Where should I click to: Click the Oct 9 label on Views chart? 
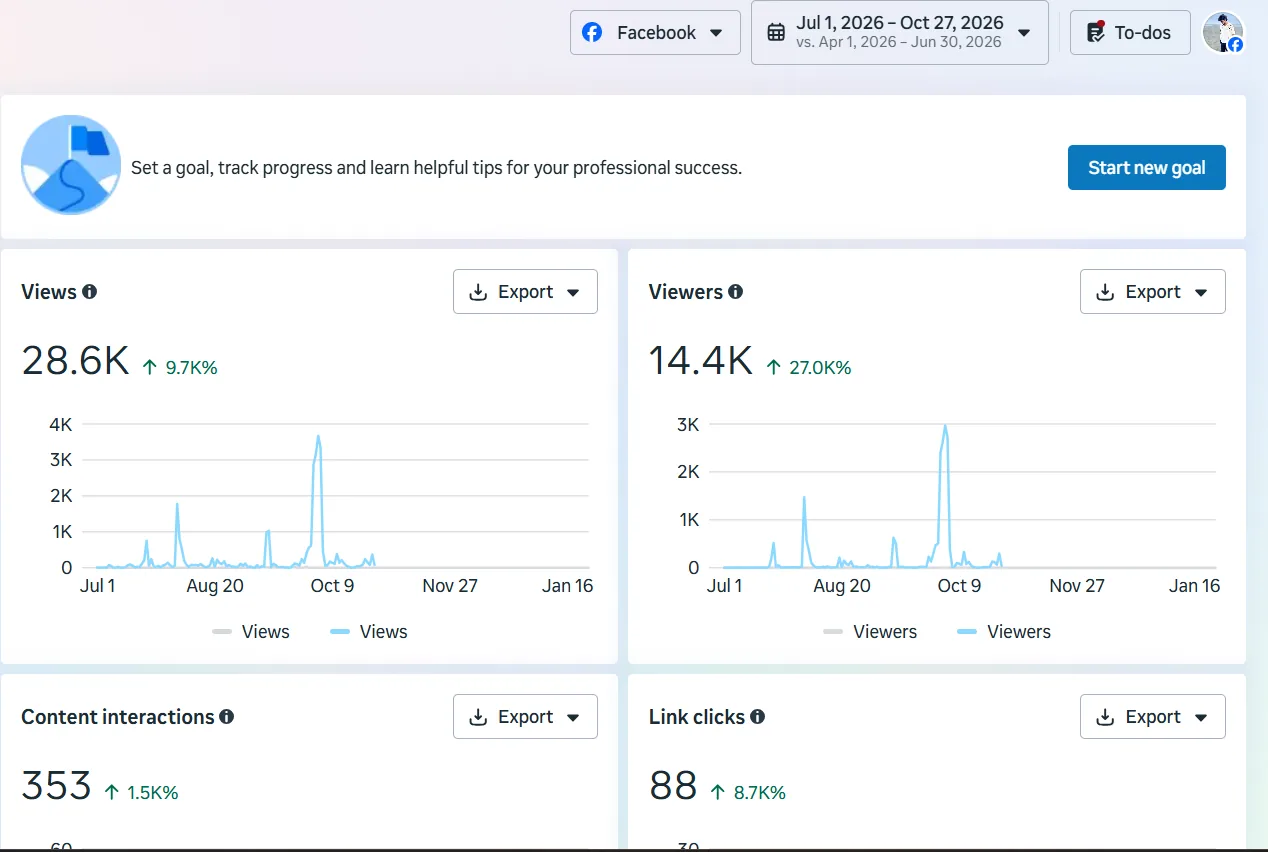click(332, 586)
